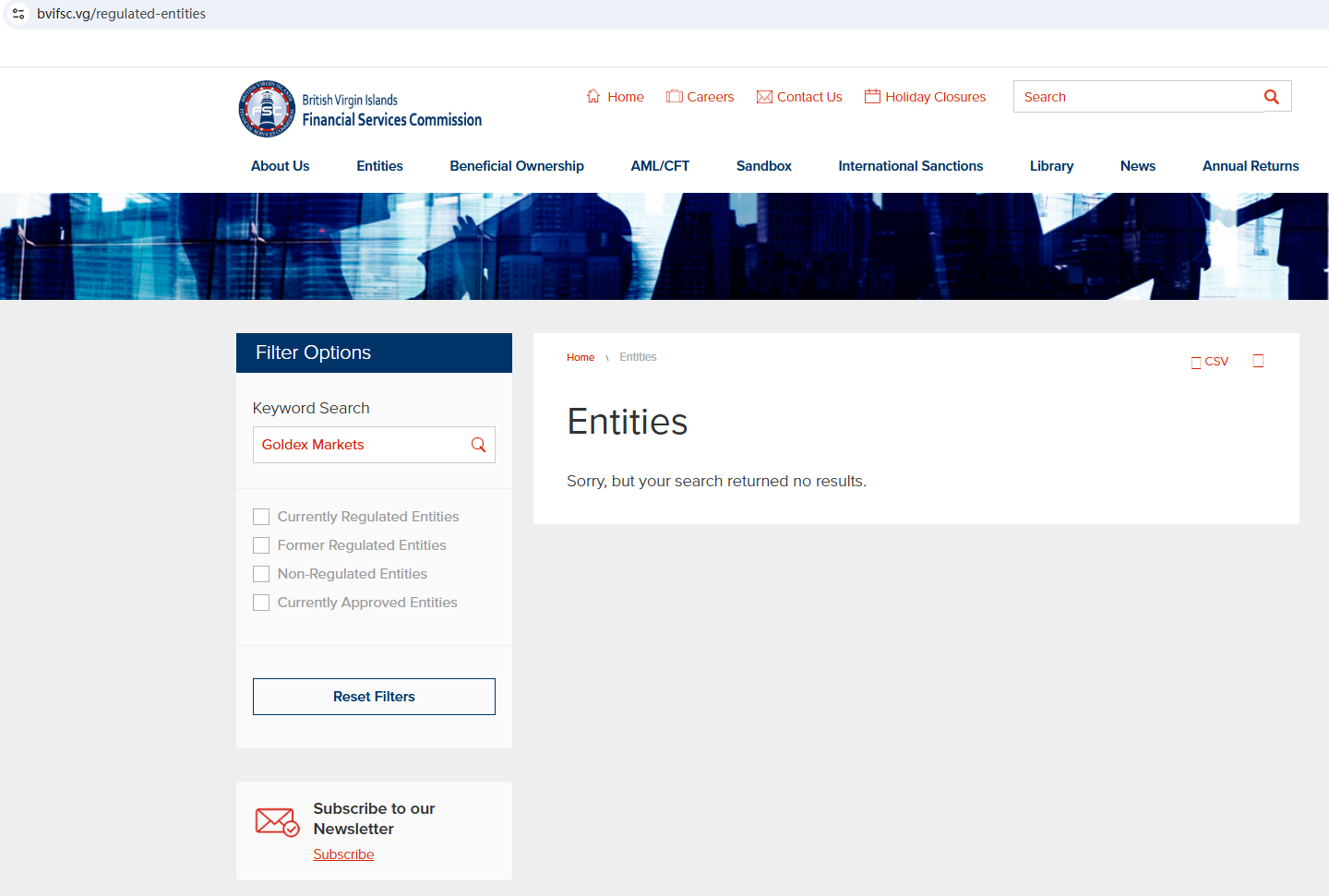Click the newsletter envelope icon

[277, 821]
